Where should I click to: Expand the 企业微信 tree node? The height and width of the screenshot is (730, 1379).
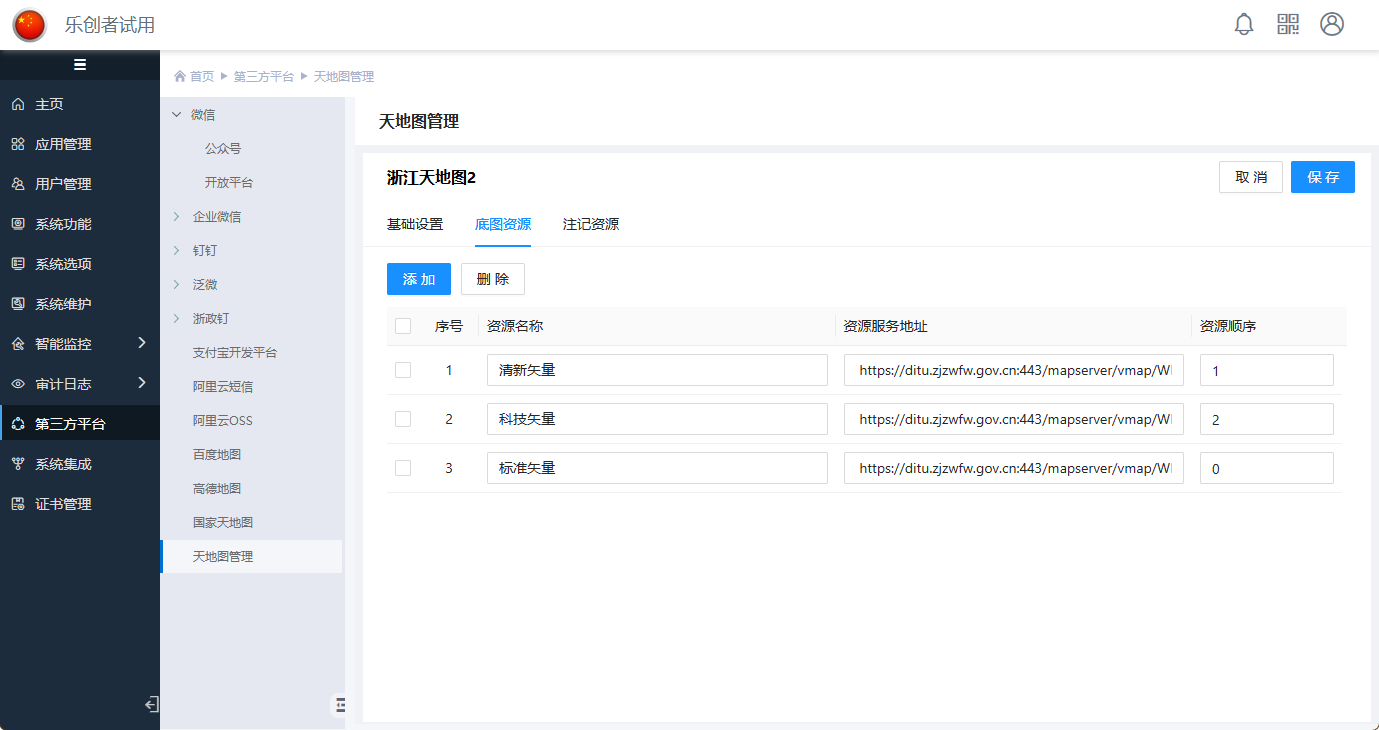[x=177, y=217]
